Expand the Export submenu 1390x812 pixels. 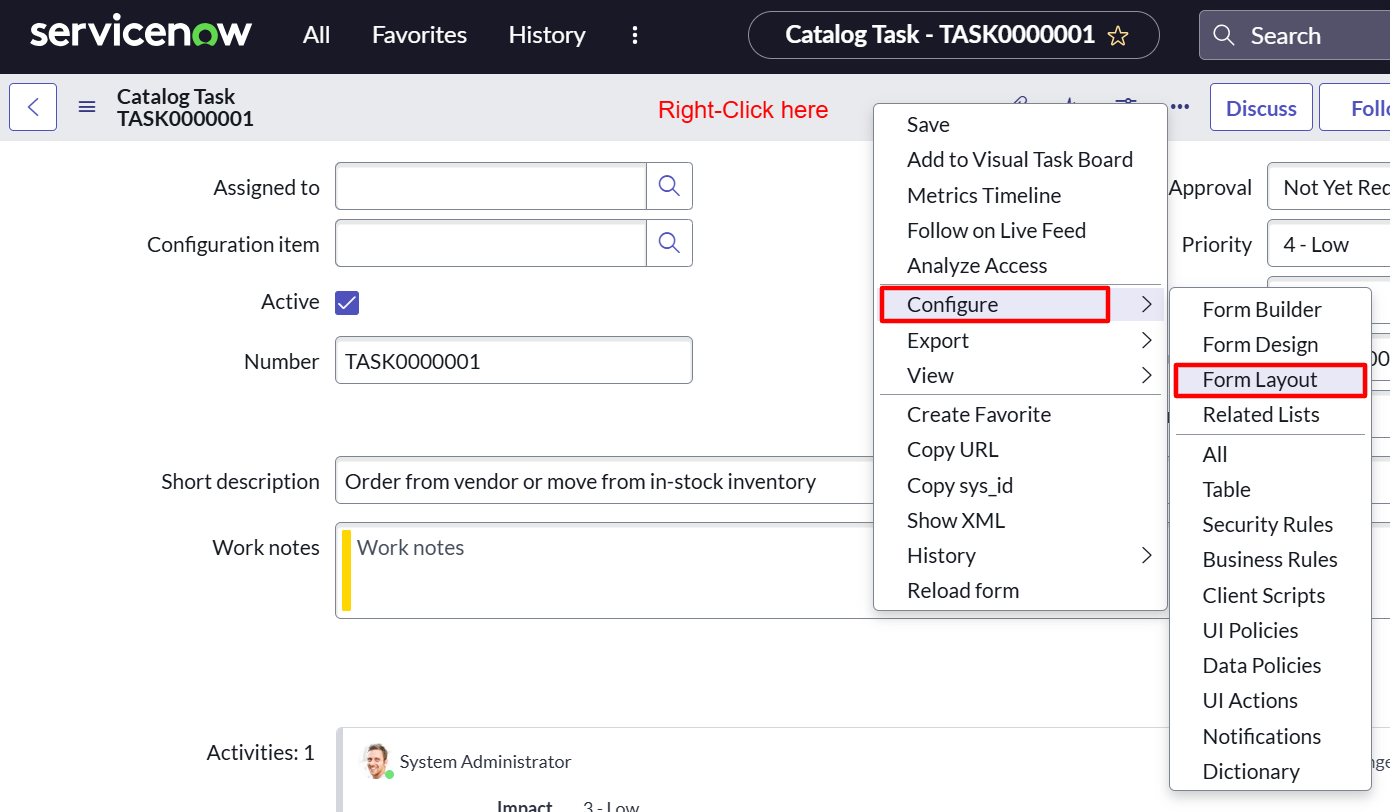1020,340
